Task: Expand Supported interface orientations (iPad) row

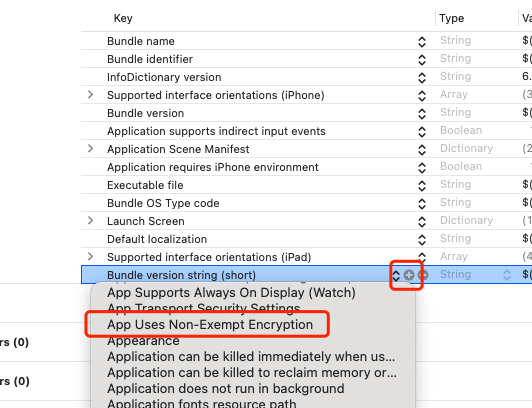Action: [x=90, y=256]
